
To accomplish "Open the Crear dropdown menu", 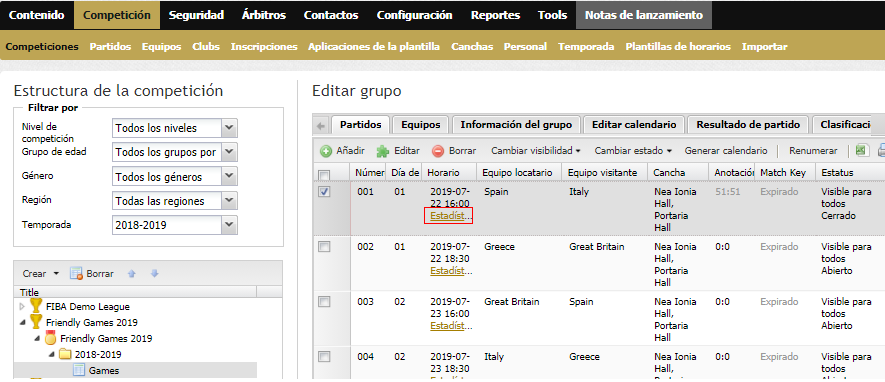I will tap(41, 274).
